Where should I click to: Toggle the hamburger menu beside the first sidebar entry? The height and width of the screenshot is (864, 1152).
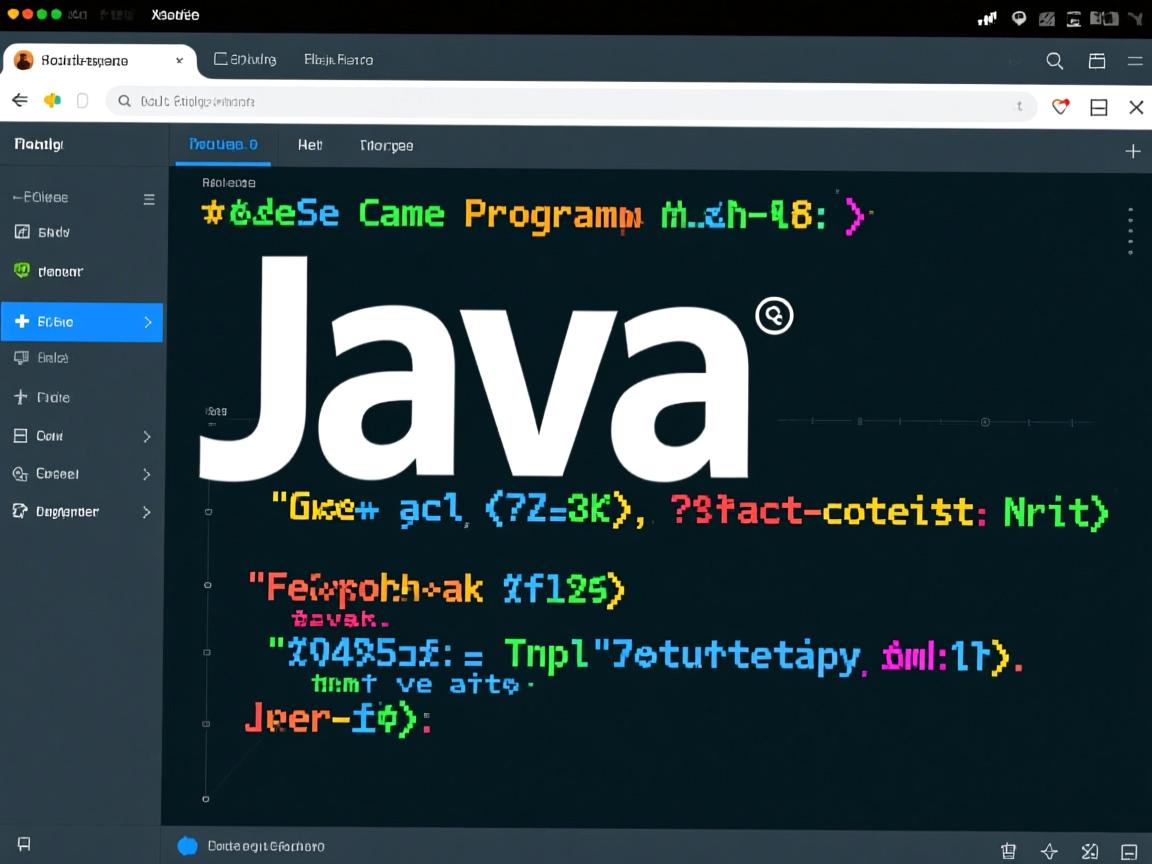pos(149,198)
